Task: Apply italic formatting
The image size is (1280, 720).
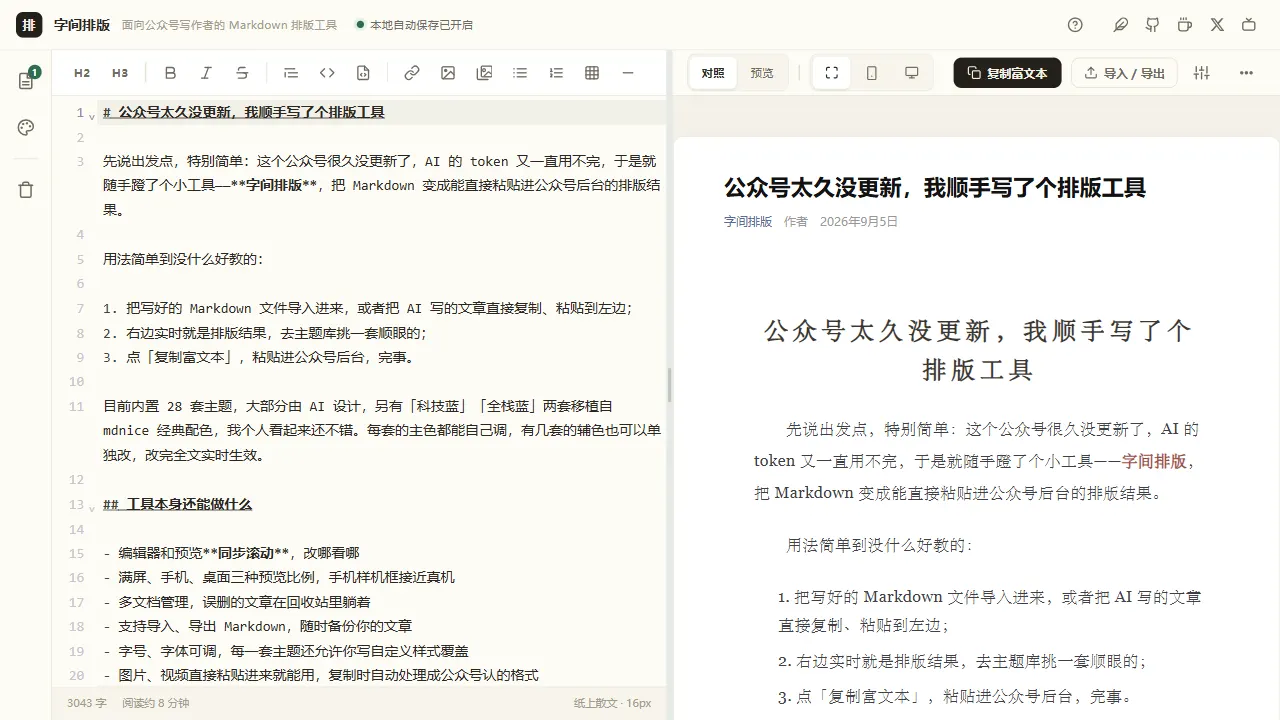Action: (206, 73)
